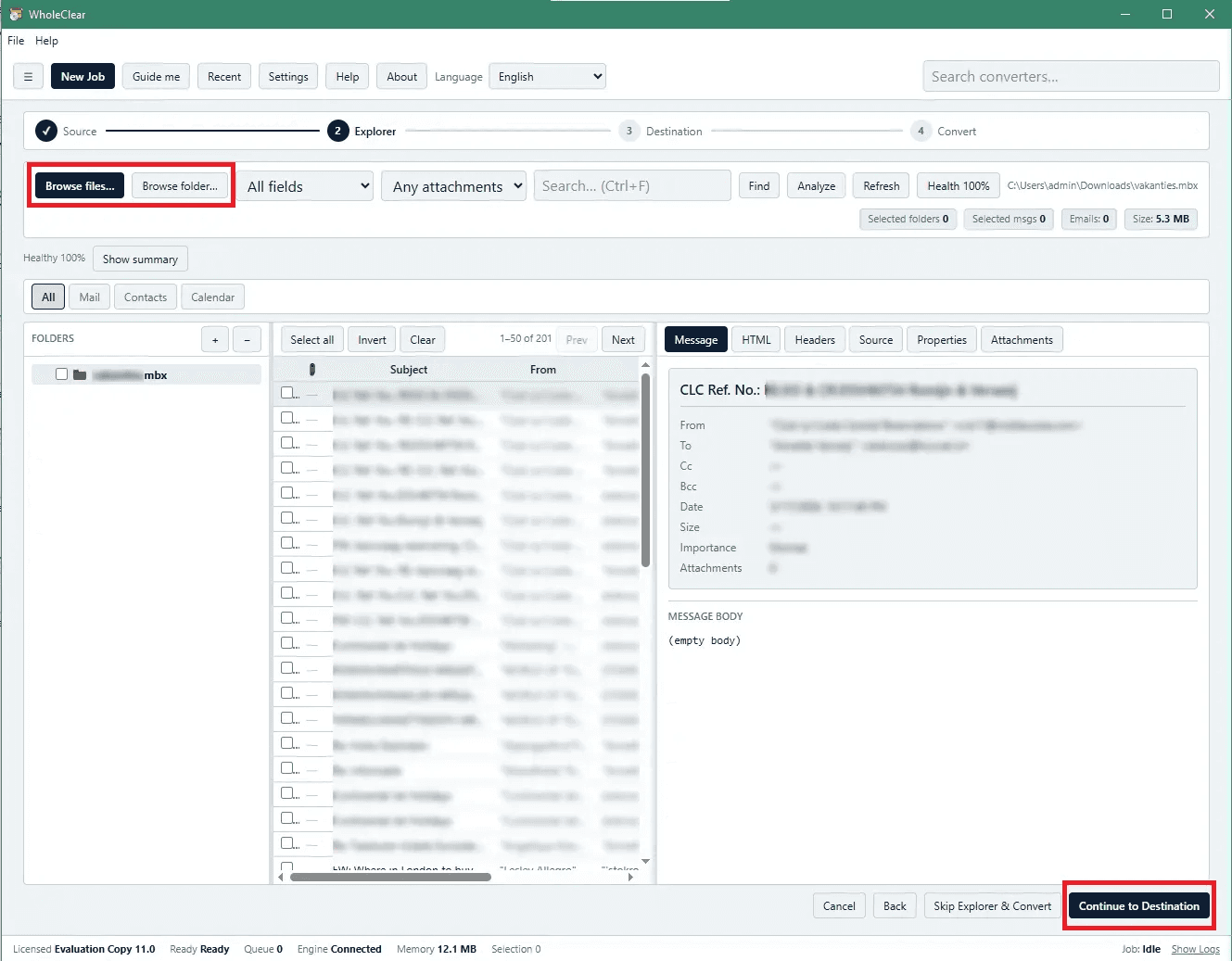Check the fifth message row checkbox
1232x961 pixels.
pos(287,493)
